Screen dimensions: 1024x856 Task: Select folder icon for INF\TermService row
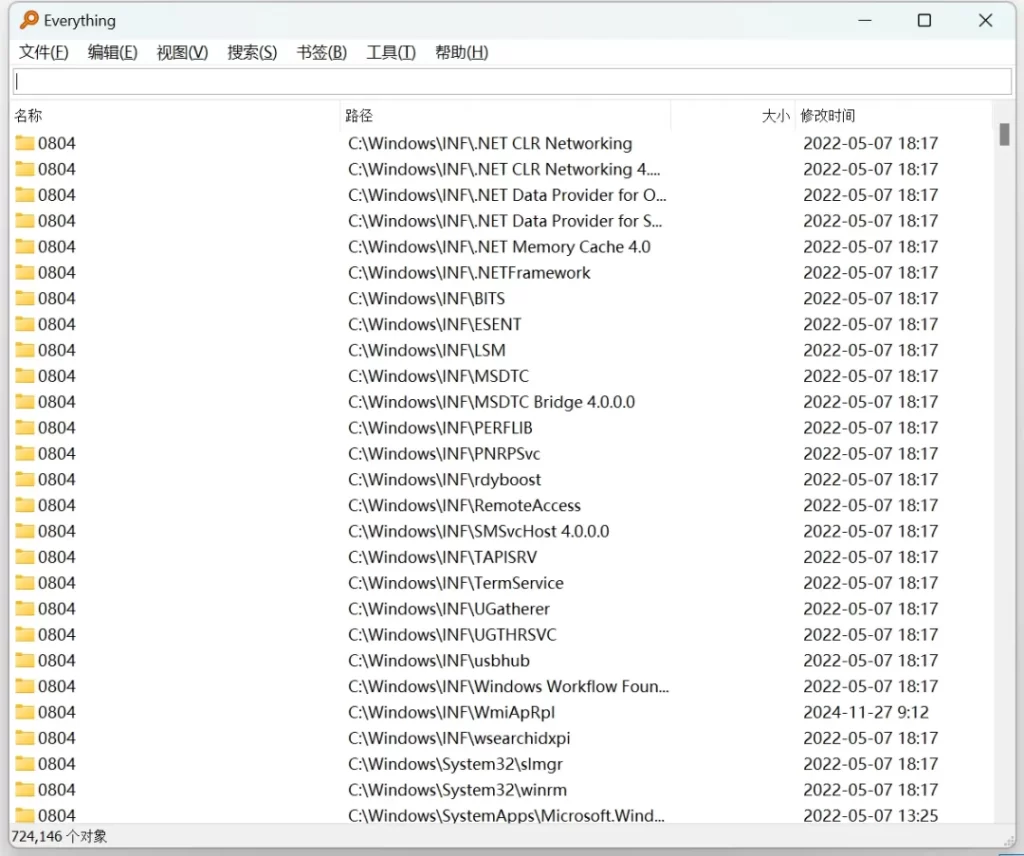pyautogui.click(x=25, y=582)
